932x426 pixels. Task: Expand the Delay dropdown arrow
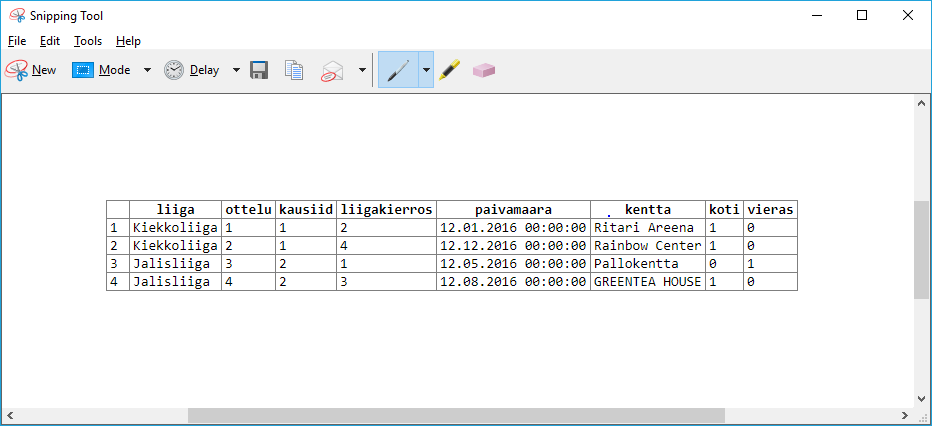point(237,70)
